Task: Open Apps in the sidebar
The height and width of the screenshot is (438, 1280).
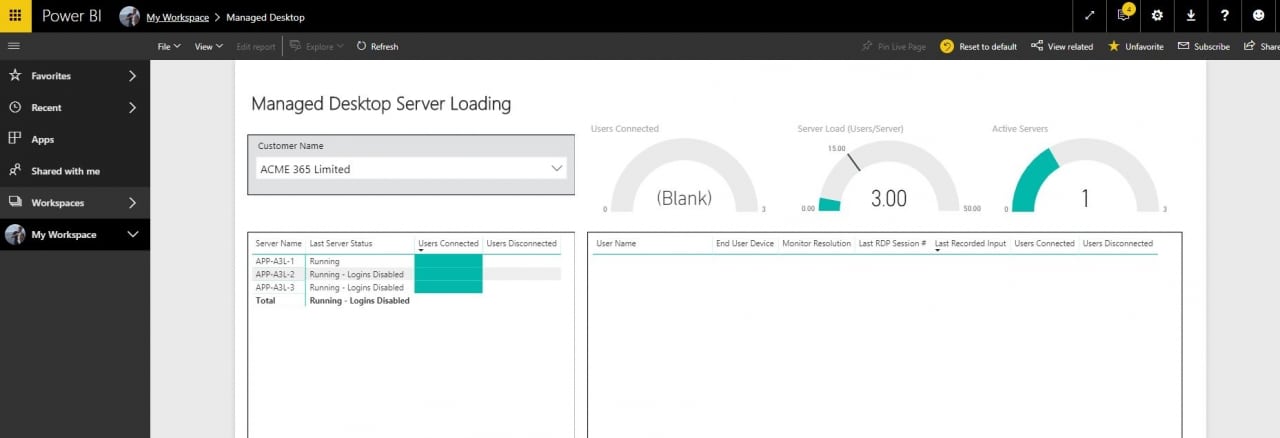Action: (75, 139)
